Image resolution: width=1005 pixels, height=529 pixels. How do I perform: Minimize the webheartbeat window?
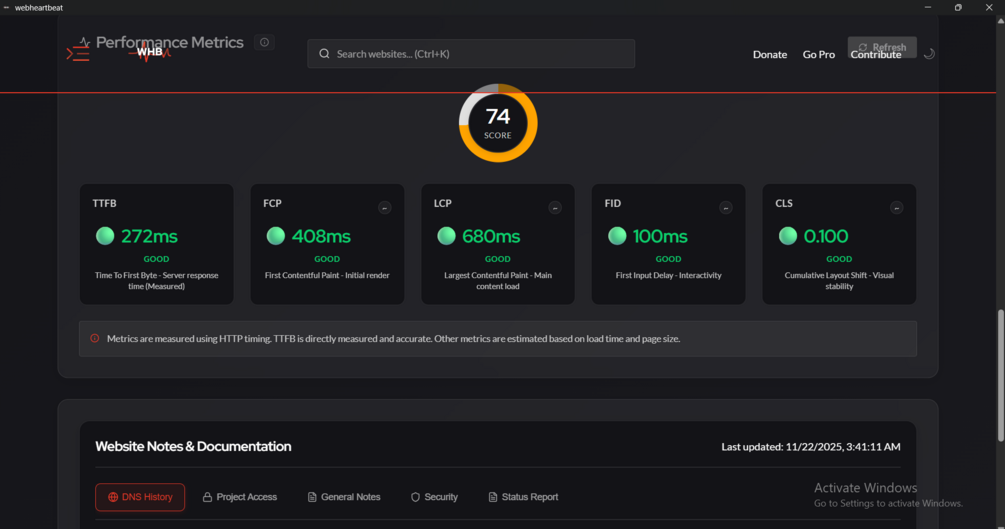(x=927, y=8)
